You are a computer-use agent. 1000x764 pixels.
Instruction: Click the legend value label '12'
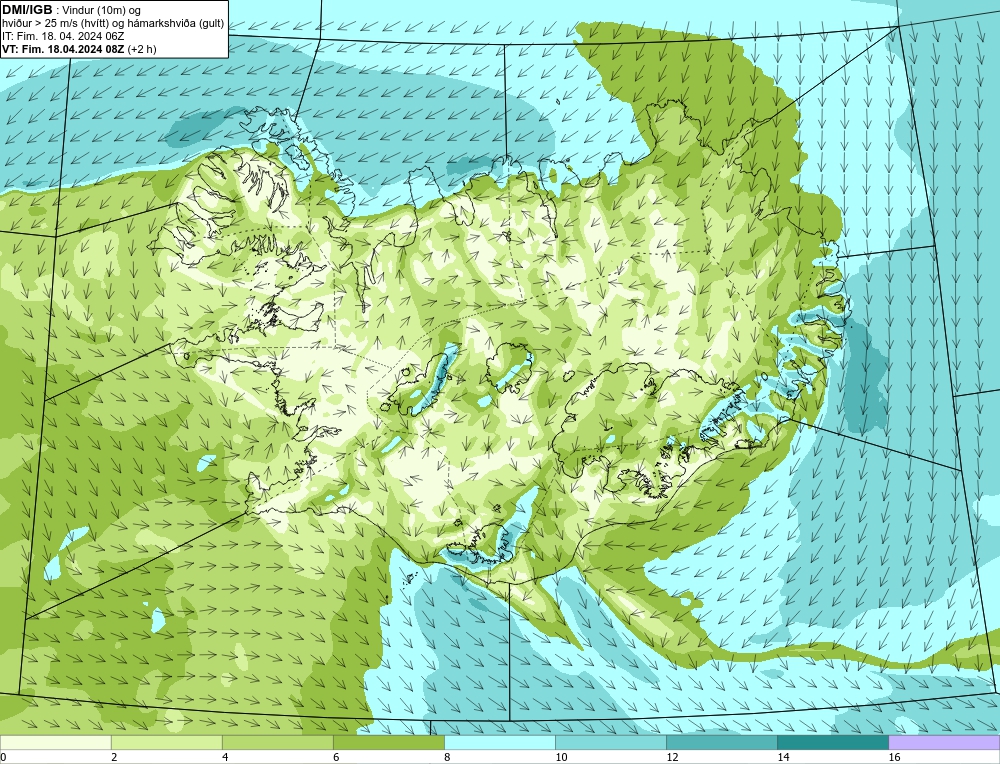[x=672, y=757]
